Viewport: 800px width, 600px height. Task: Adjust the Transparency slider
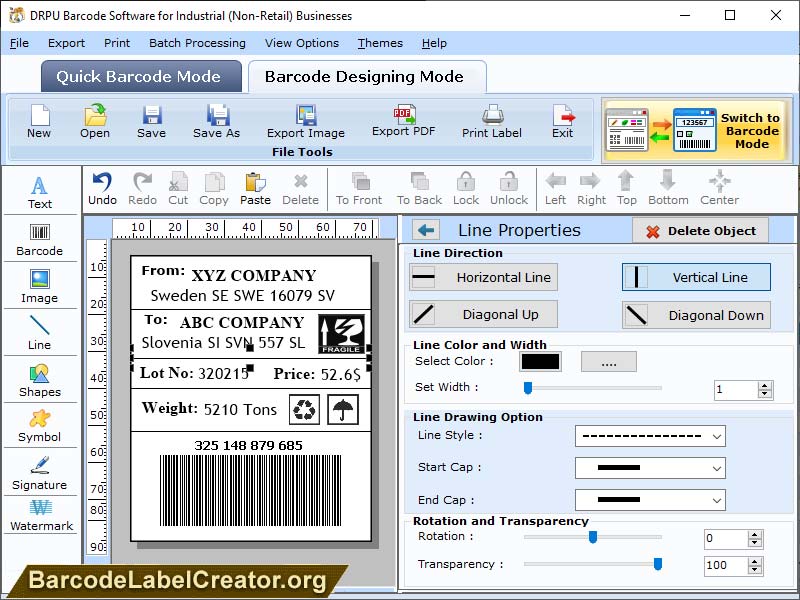coord(657,565)
